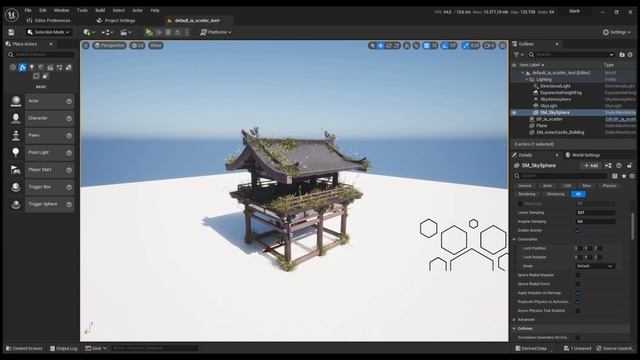The image size is (640, 360).
Task: Click the Show button in viewport
Action: tap(156, 45)
